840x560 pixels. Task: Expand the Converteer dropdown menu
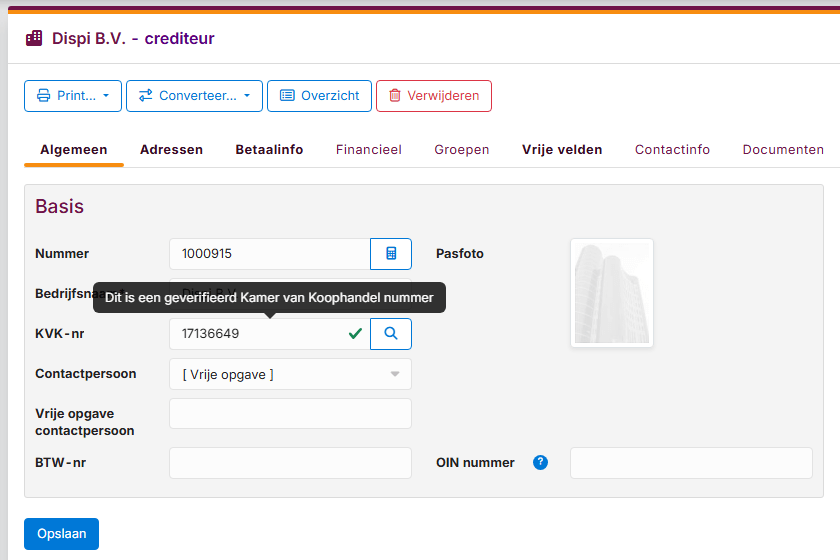click(x=194, y=96)
